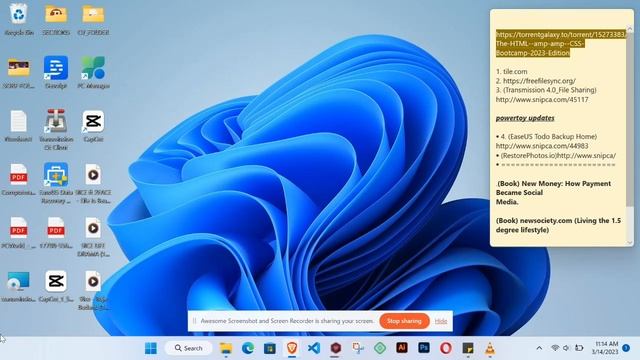Open the SECTIONS folder on the desktop
The height and width of the screenshot is (360, 640).
[x=56, y=19]
